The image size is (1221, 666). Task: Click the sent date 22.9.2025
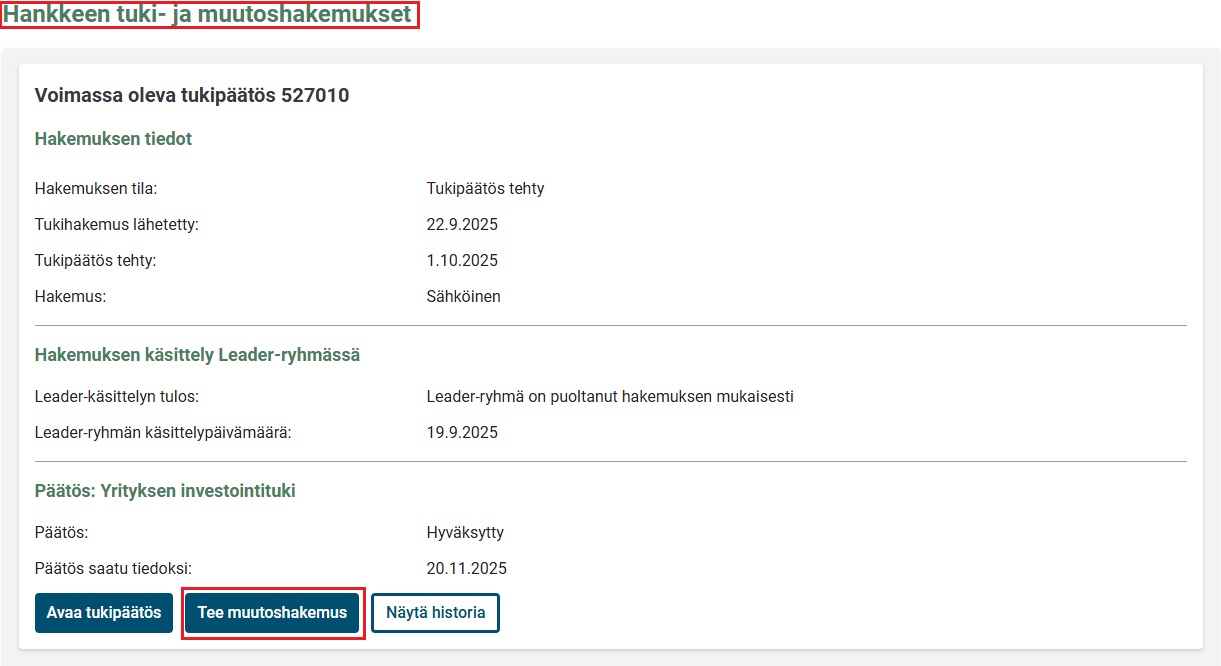pyautogui.click(x=460, y=224)
